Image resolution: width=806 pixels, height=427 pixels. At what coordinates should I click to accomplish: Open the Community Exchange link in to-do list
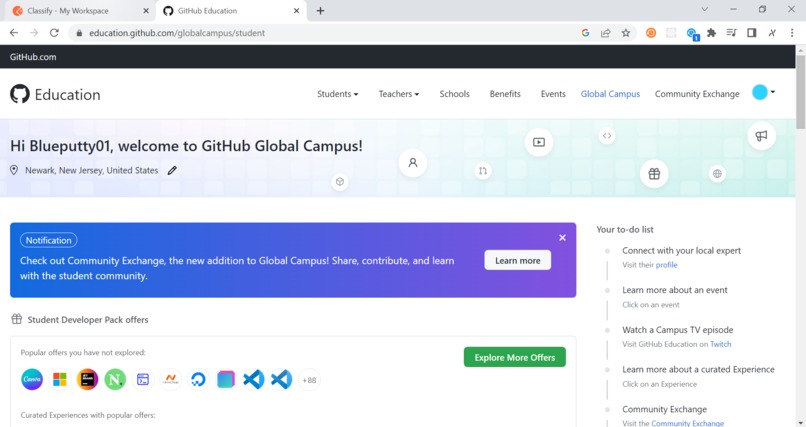(687, 423)
